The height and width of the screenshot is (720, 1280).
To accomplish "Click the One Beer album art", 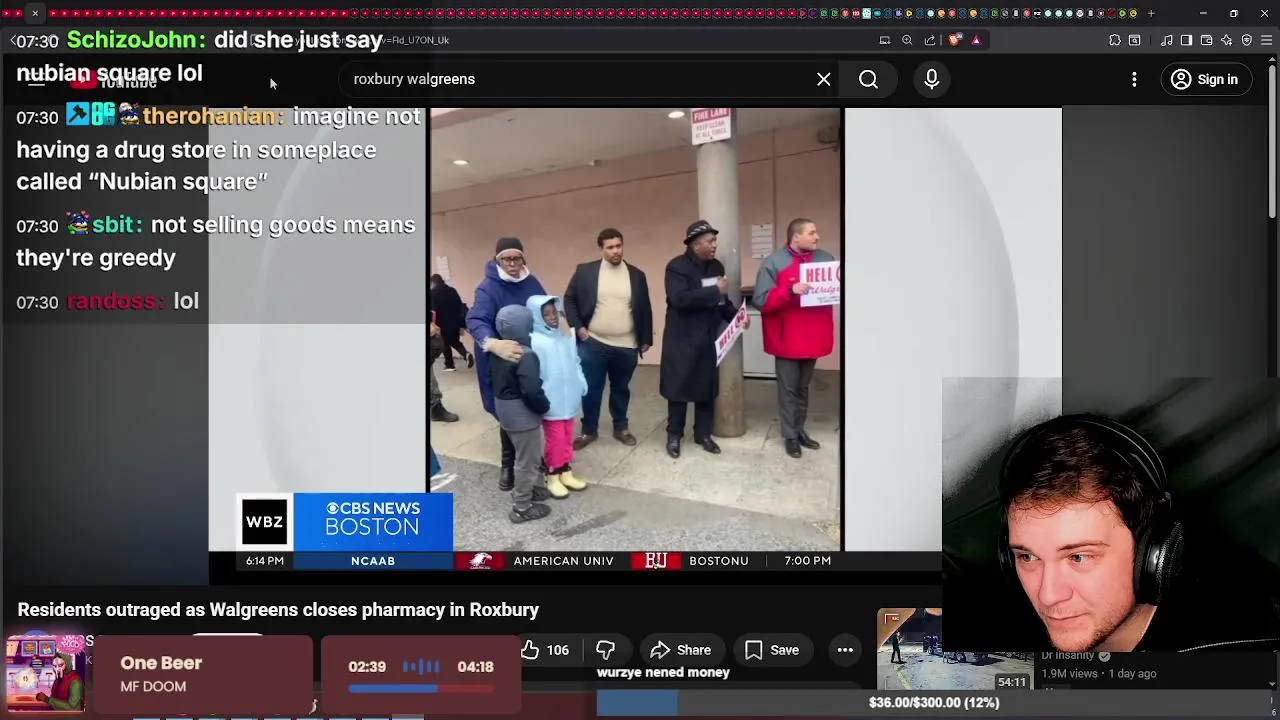I will click(45, 675).
